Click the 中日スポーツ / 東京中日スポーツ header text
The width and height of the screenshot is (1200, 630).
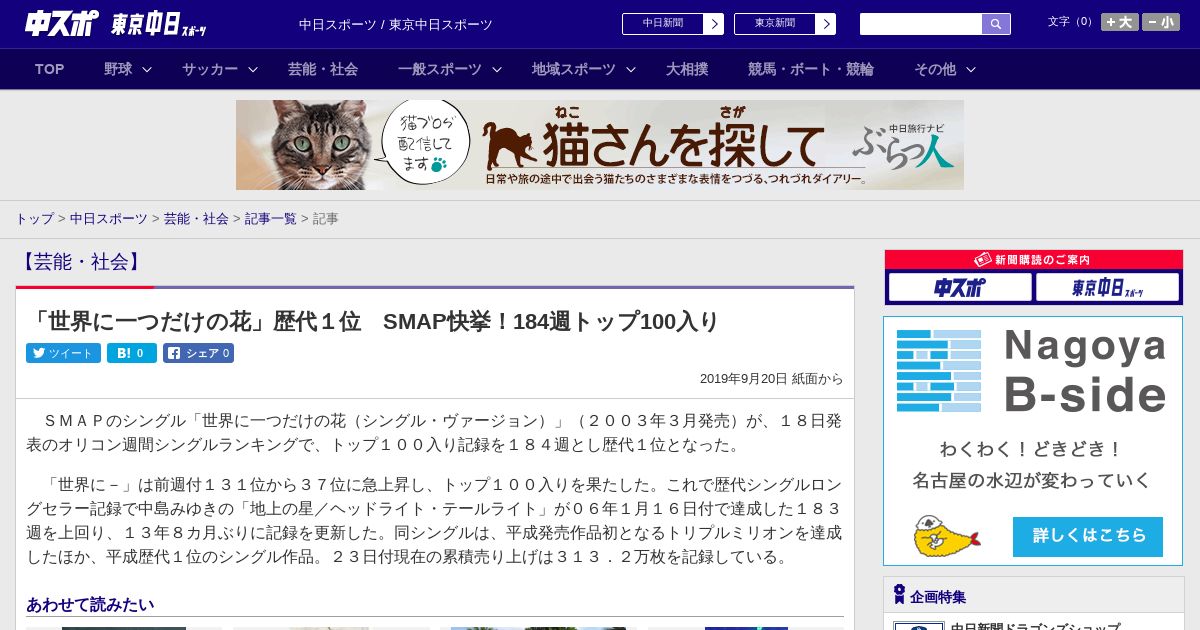(396, 24)
